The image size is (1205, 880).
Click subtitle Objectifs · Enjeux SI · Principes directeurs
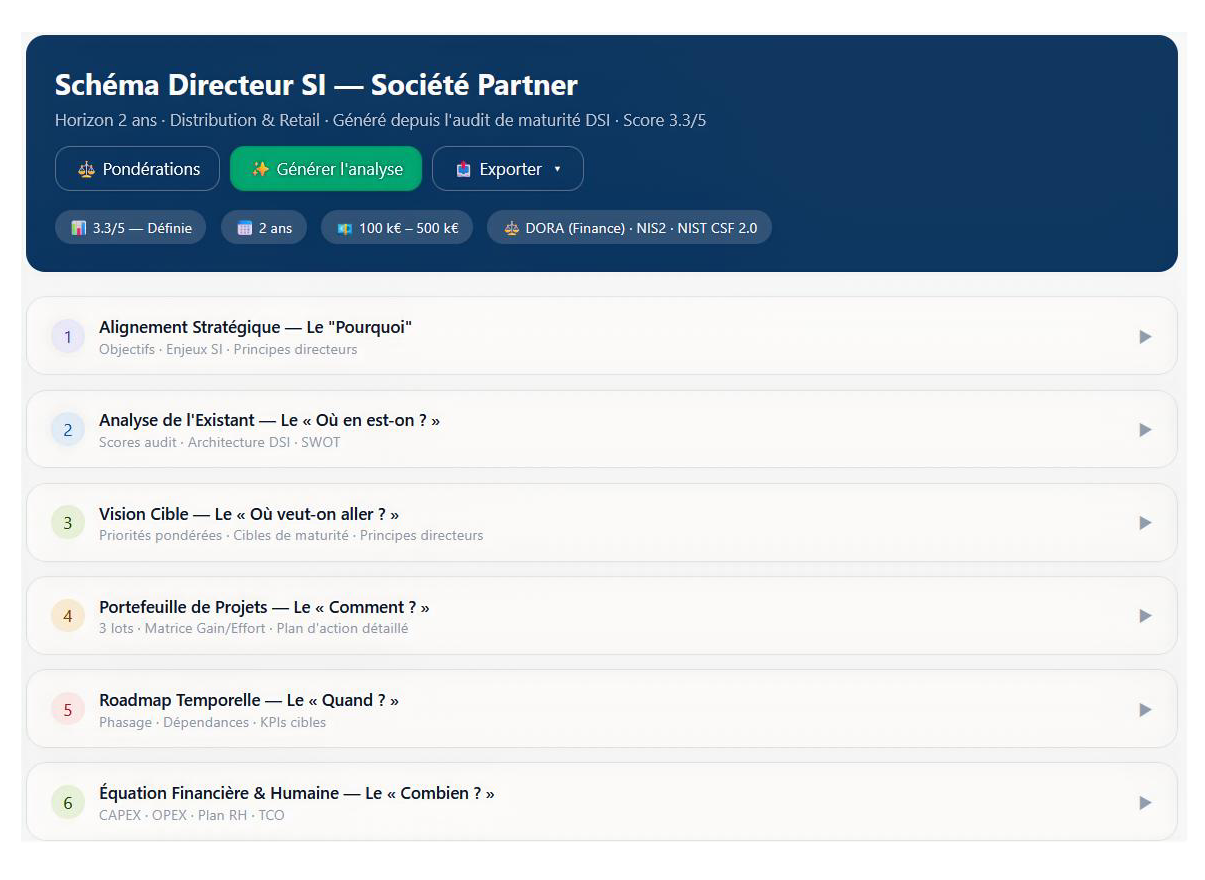point(228,350)
